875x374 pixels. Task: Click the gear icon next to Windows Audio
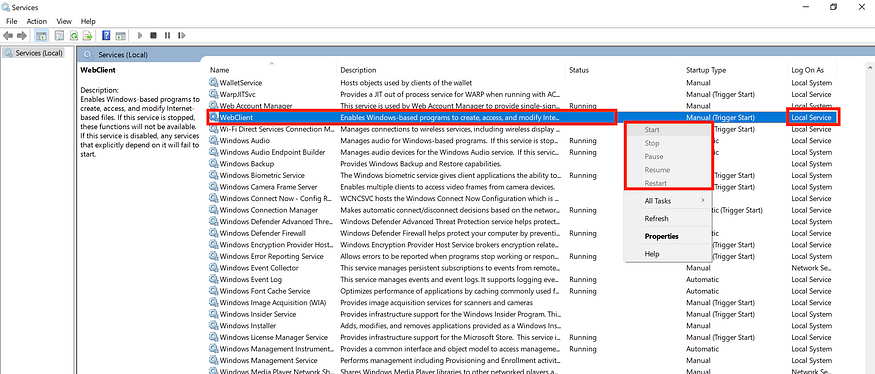[x=214, y=141]
